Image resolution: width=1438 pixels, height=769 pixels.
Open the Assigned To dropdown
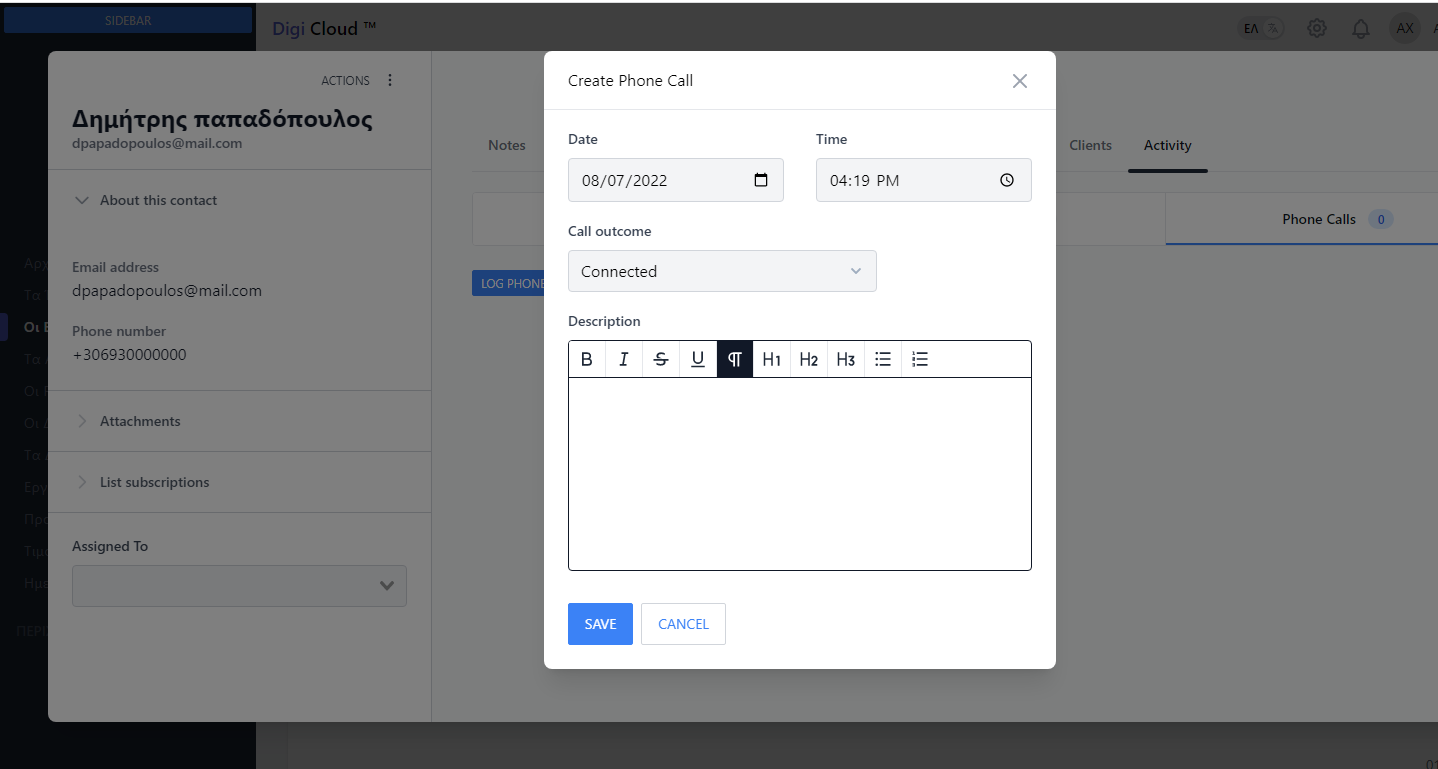pyautogui.click(x=239, y=586)
